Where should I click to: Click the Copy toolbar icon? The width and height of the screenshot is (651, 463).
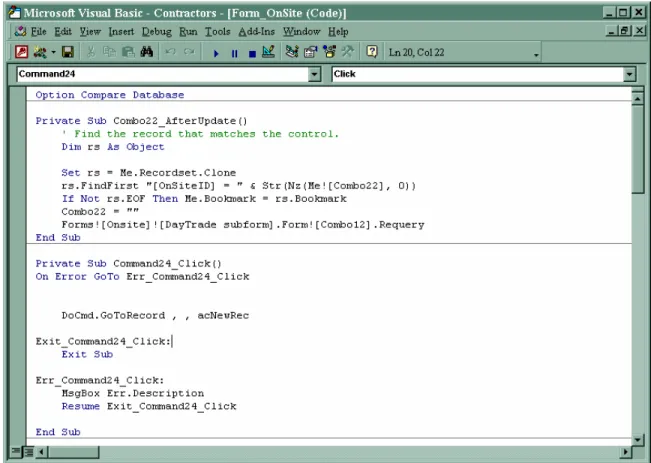109,52
